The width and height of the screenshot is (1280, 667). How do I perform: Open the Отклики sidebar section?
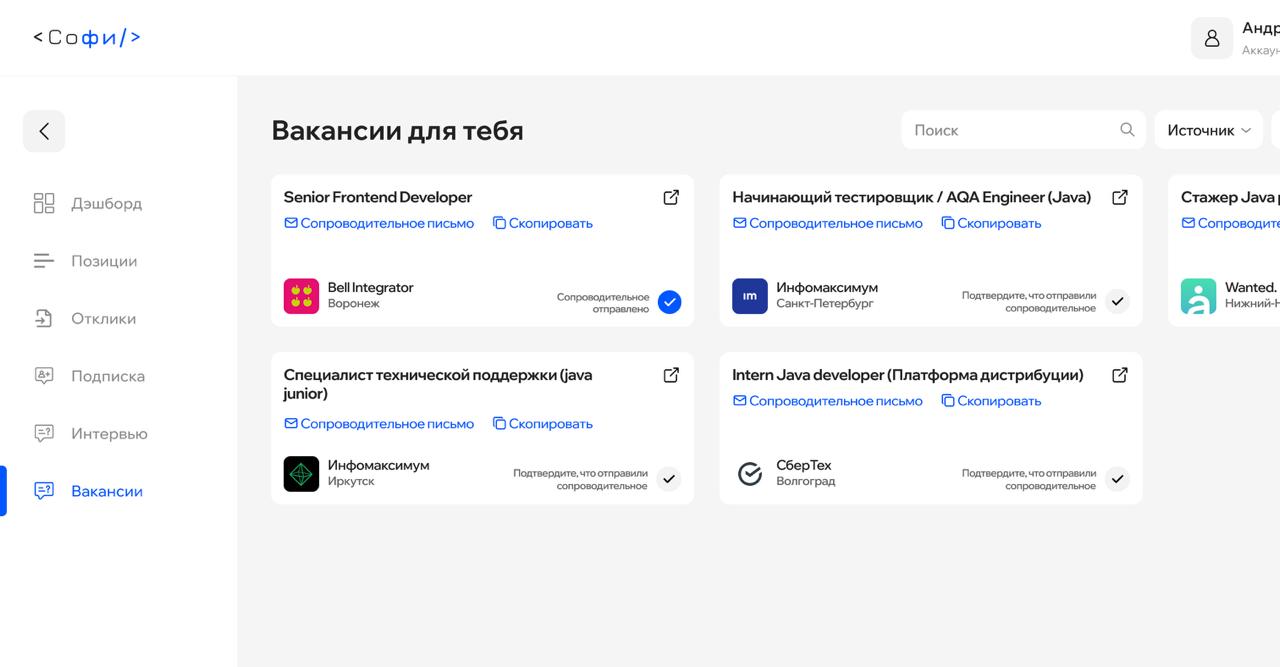pyautogui.click(x=103, y=319)
